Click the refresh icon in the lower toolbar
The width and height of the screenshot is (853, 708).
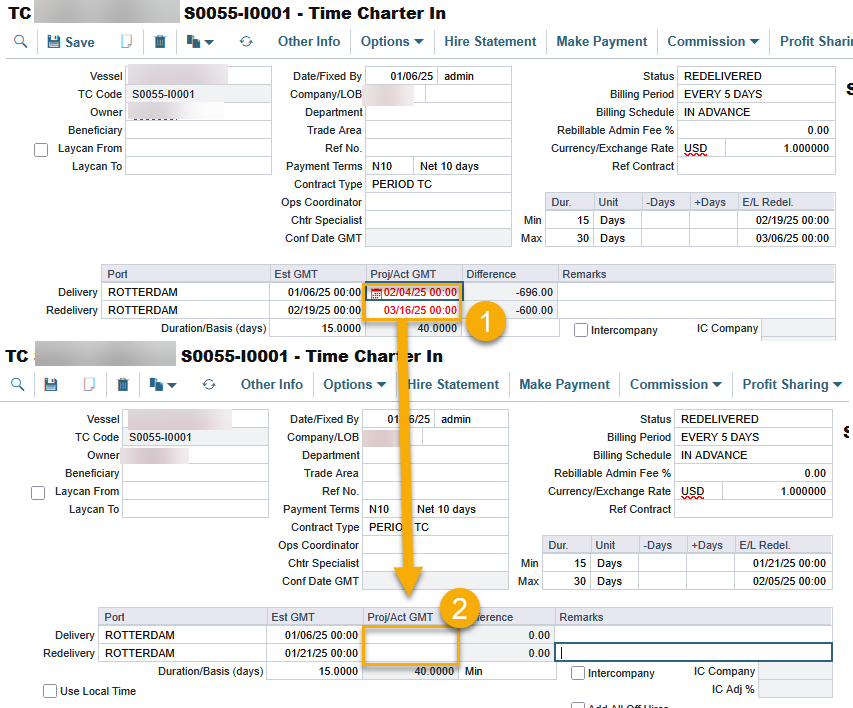tap(209, 385)
